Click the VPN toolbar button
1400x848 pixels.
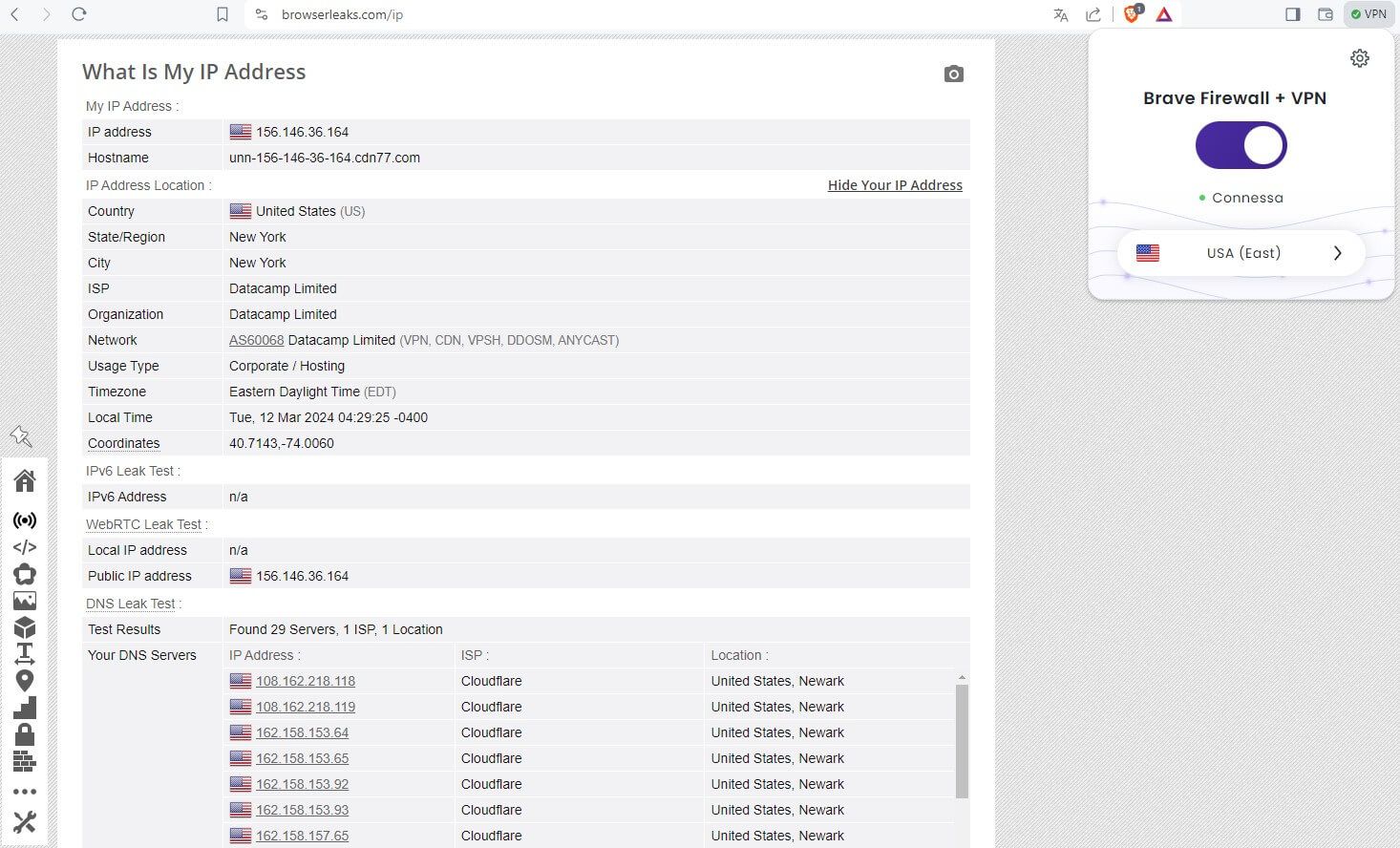pos(1368,14)
